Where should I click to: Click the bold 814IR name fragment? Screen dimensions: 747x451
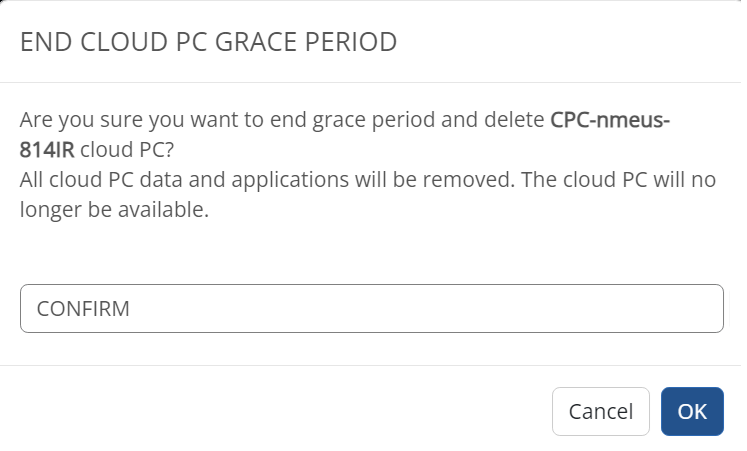click(47, 150)
